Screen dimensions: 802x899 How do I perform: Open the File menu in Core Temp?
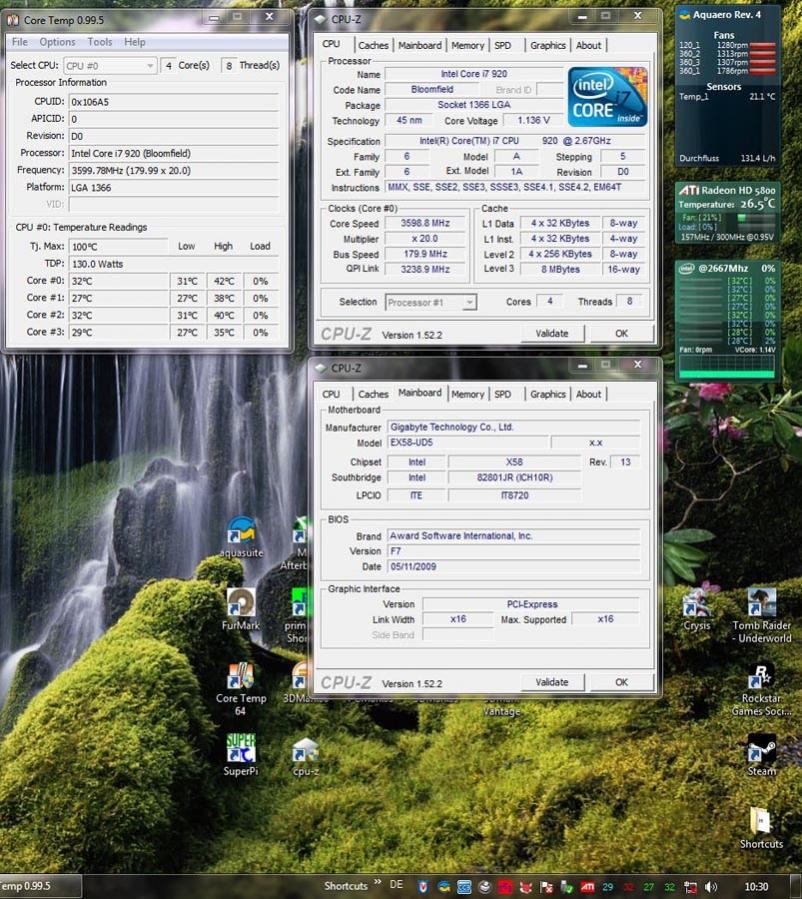19,42
